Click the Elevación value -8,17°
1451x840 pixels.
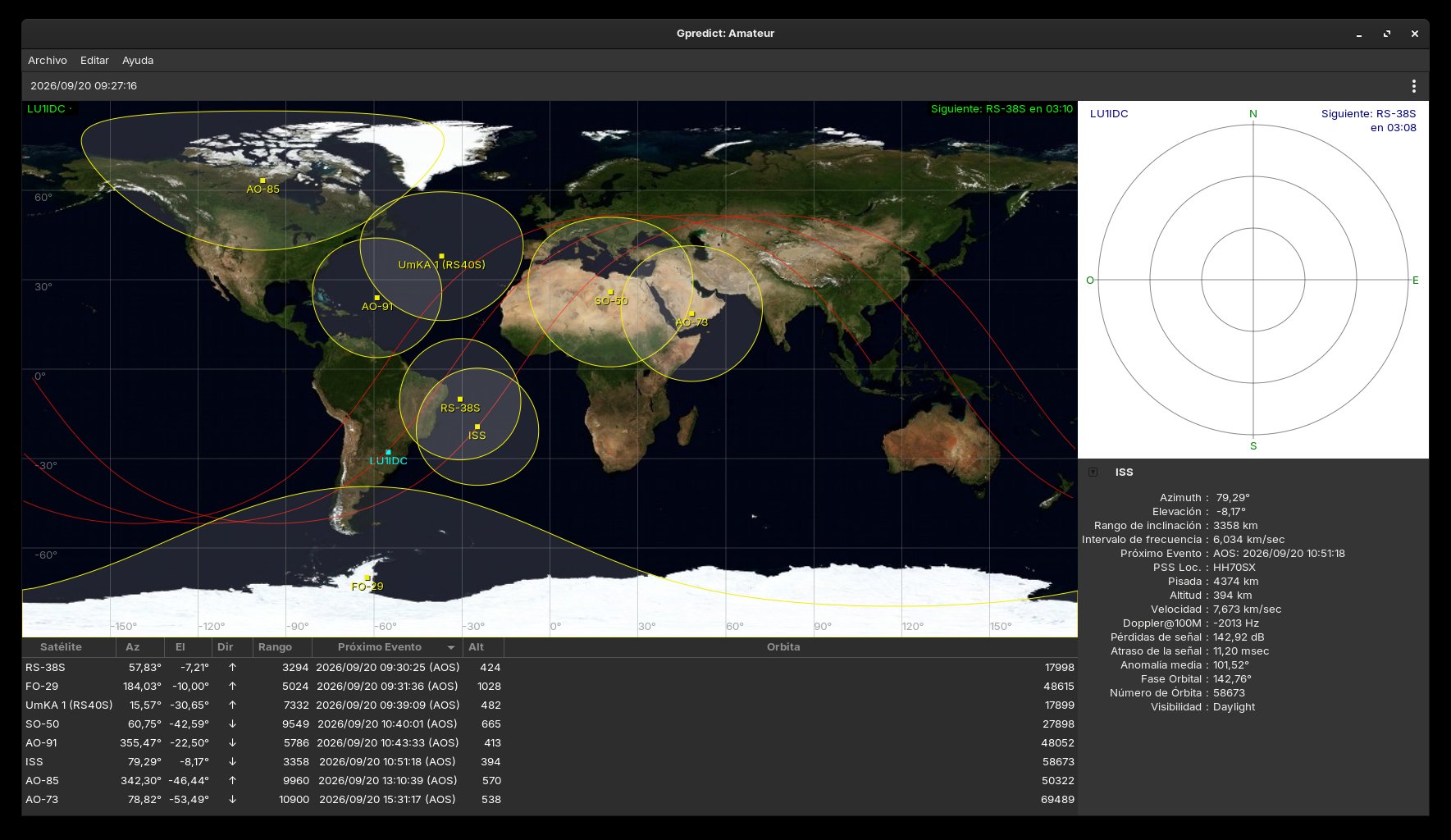click(1231, 512)
